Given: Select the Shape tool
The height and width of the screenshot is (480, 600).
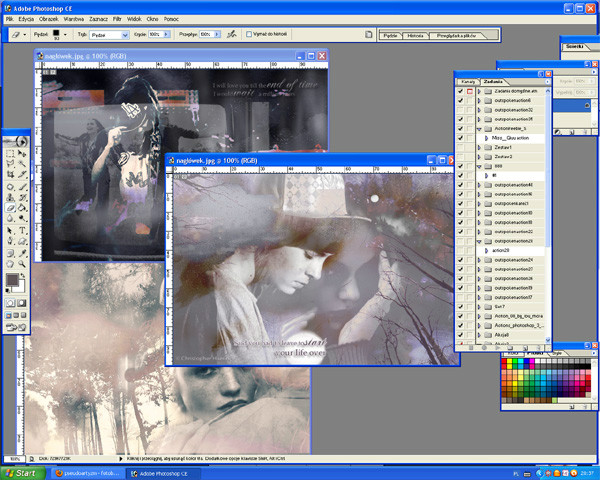Looking at the screenshot, I should (22, 241).
